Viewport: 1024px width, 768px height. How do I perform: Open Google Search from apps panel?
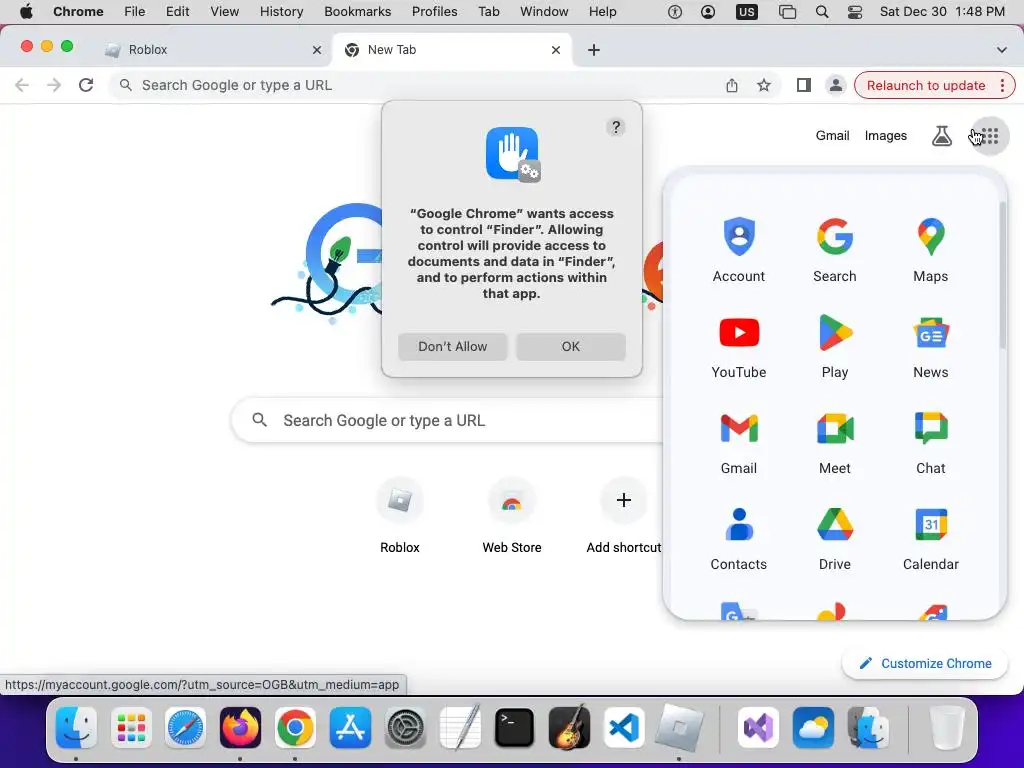[x=835, y=249]
